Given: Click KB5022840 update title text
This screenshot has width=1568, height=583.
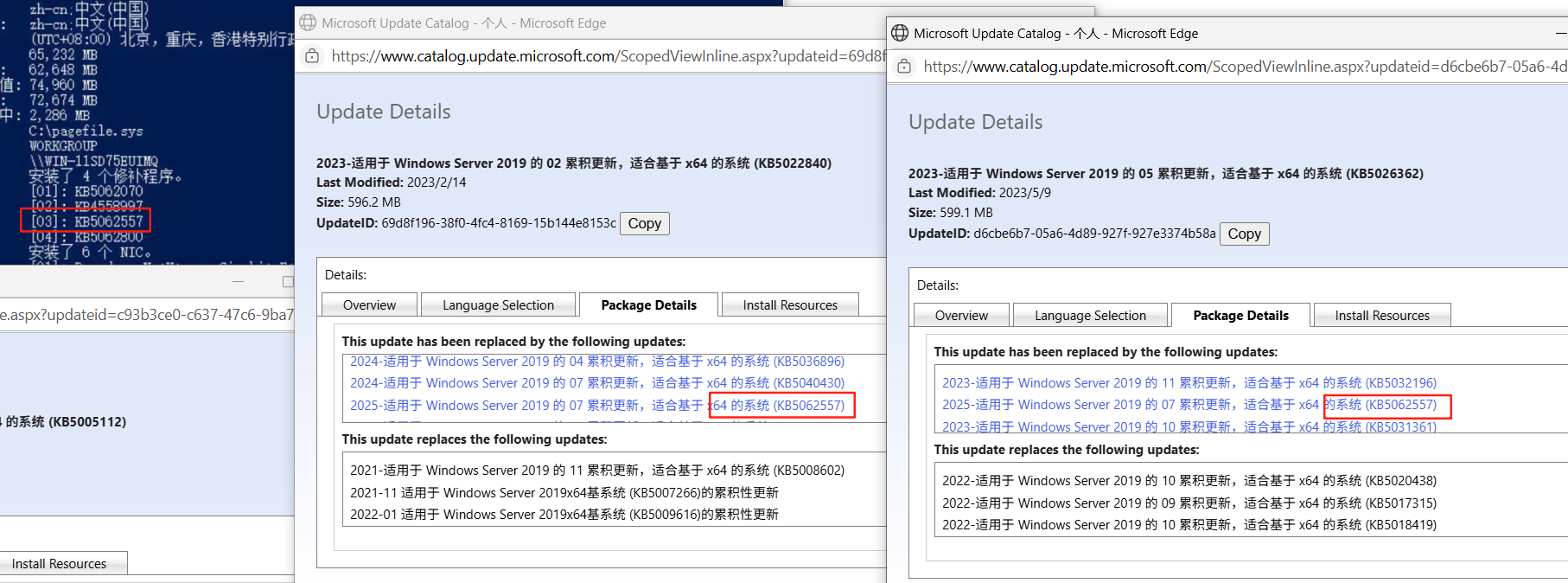Looking at the screenshot, I should point(574,163).
